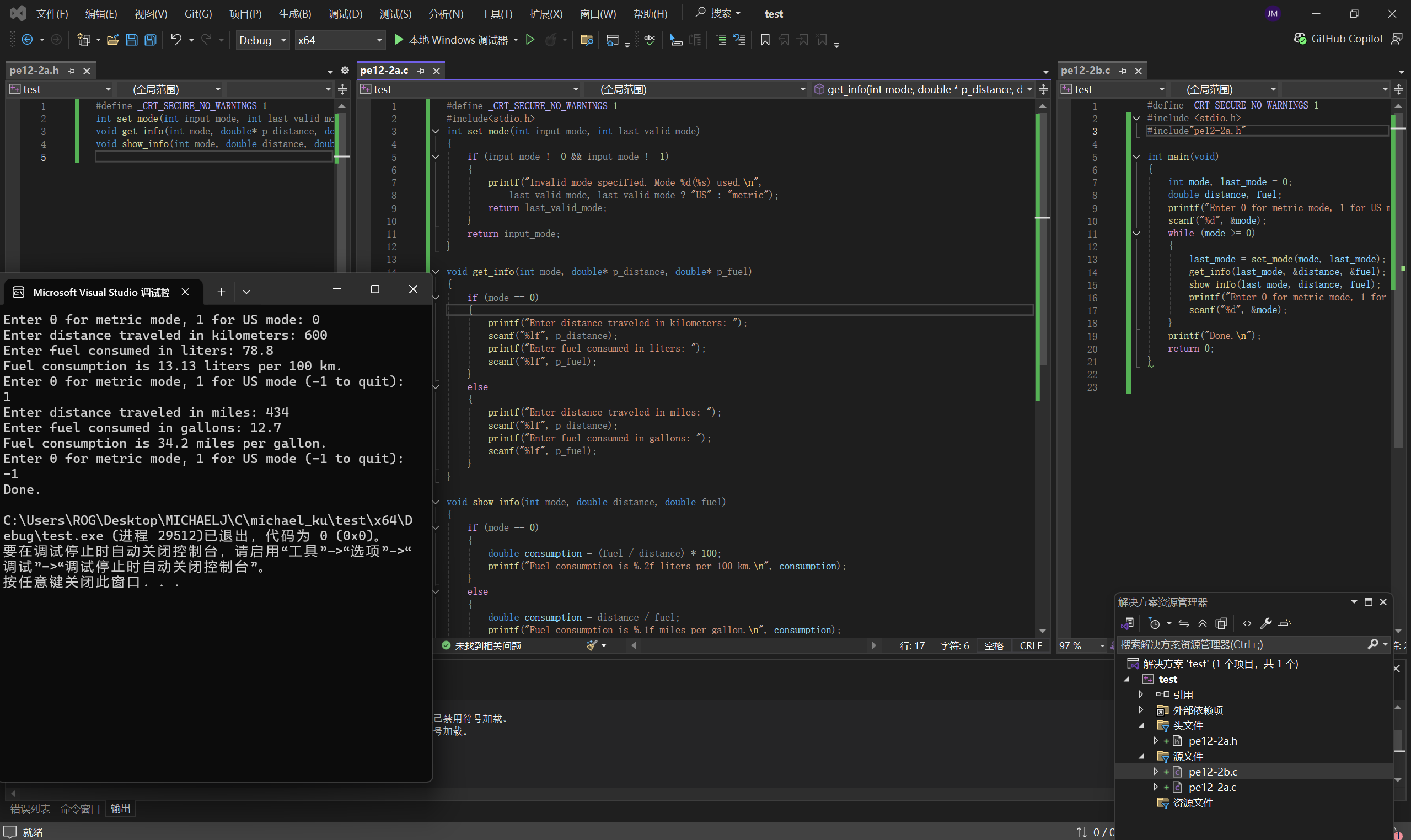Collapse the 头文件 folder node
This screenshot has width=1411, height=840.
click(x=1141, y=726)
